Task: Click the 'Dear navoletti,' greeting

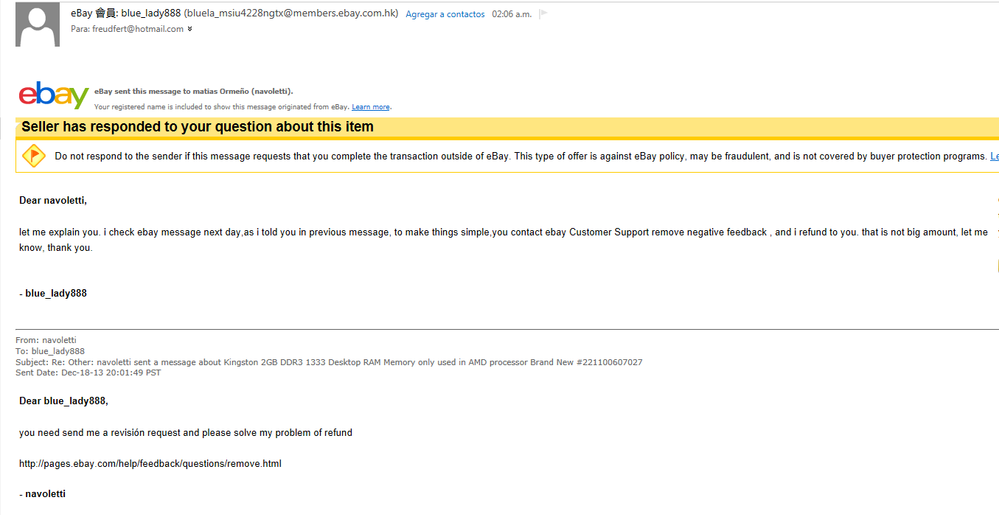Action: pos(53,201)
